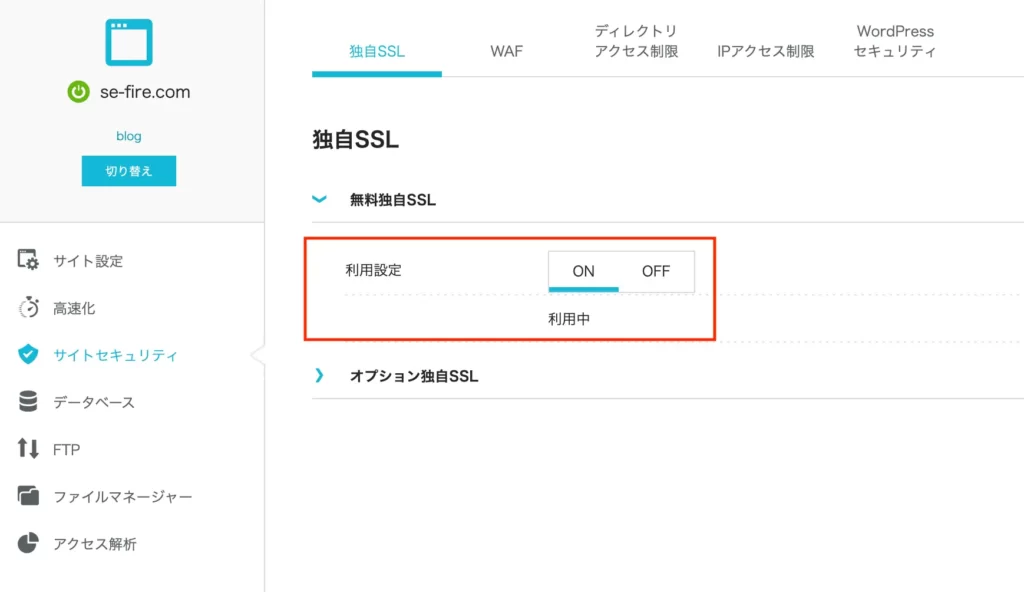The height and width of the screenshot is (592, 1024).
Task: Click the green power status icon
Action: (x=78, y=91)
